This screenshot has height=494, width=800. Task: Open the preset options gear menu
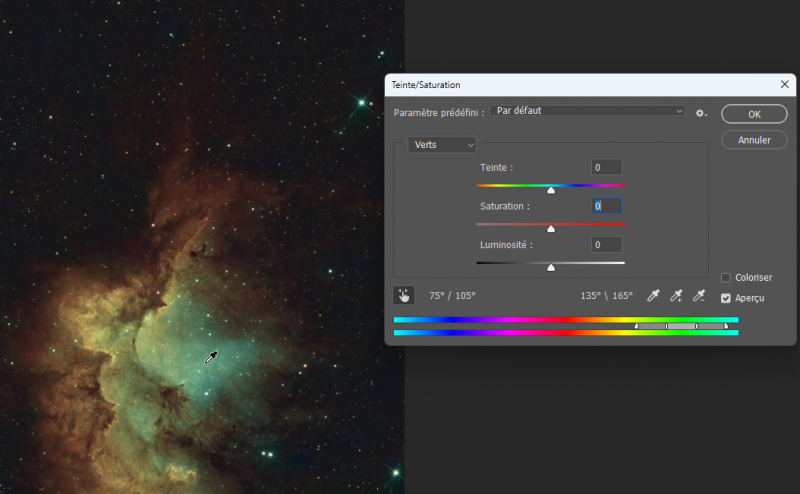[x=701, y=113]
